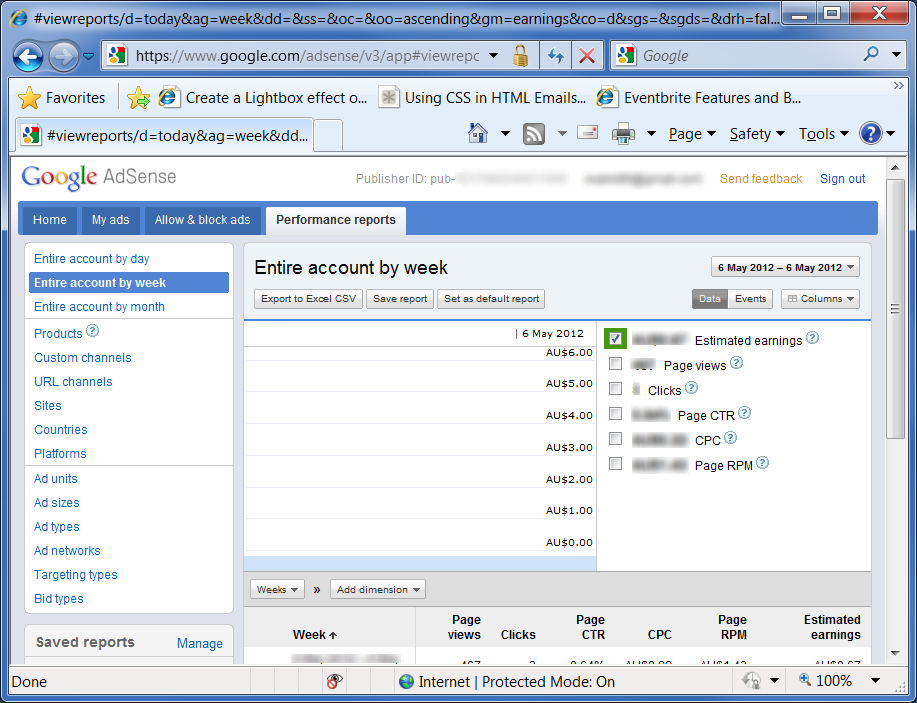Viewport: 917px width, 703px height.
Task: Switch to Allow & block ads tab
Action: click(x=202, y=220)
